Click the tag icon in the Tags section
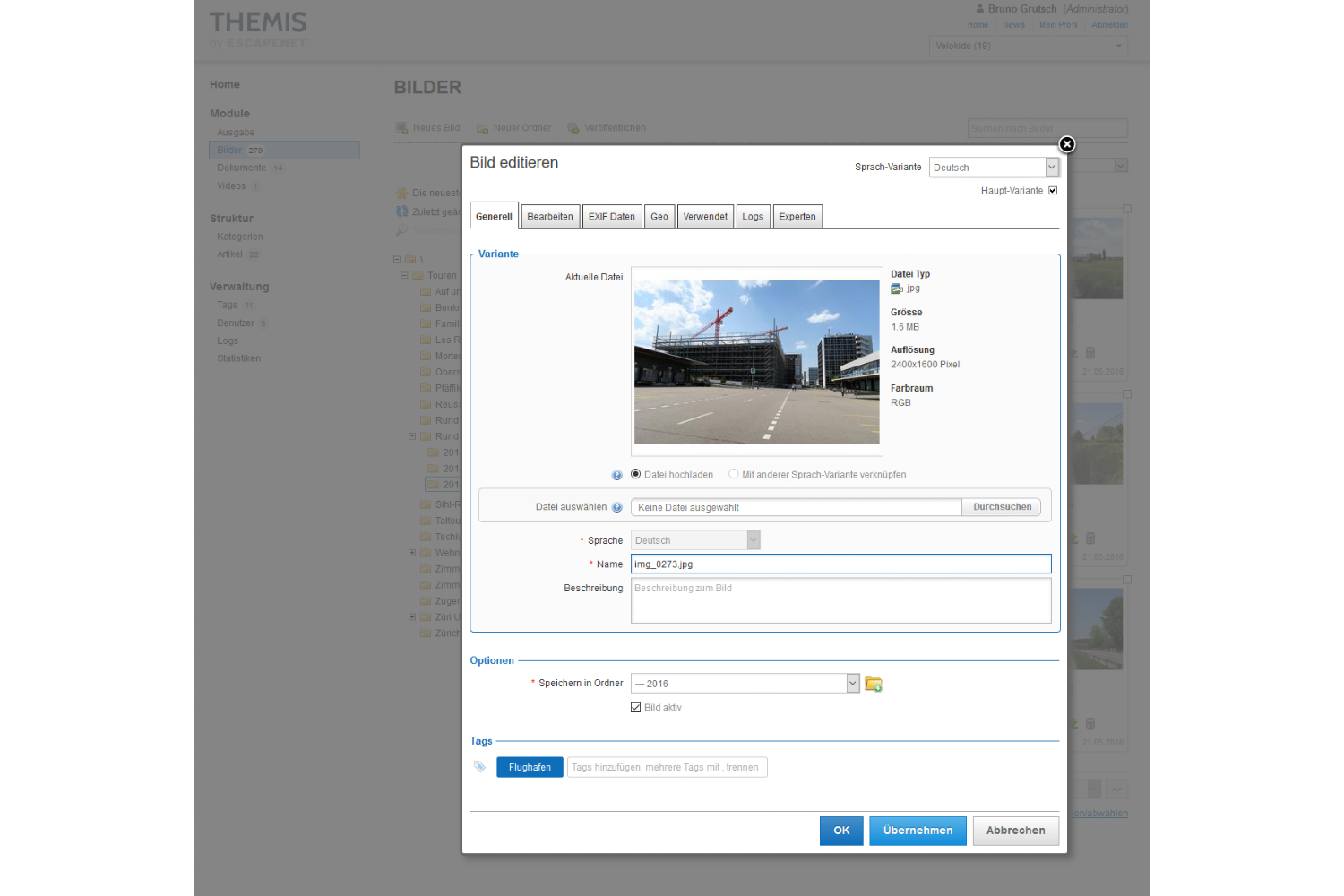Viewport: 1344px width, 896px height. pos(479,767)
